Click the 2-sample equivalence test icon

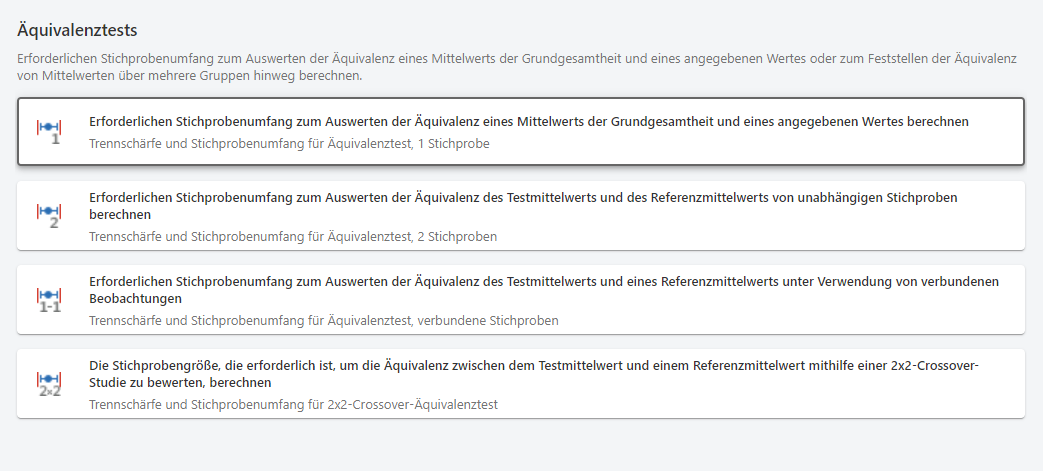point(49,216)
